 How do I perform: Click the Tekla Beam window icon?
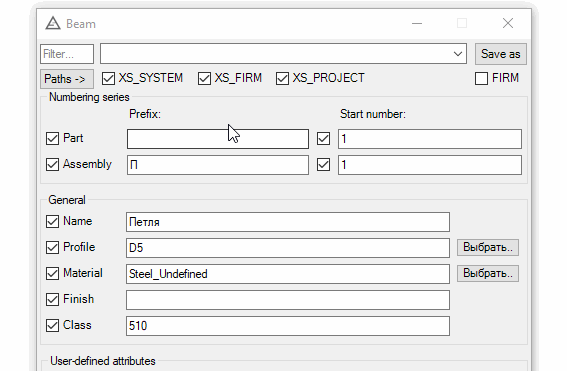click(53, 24)
